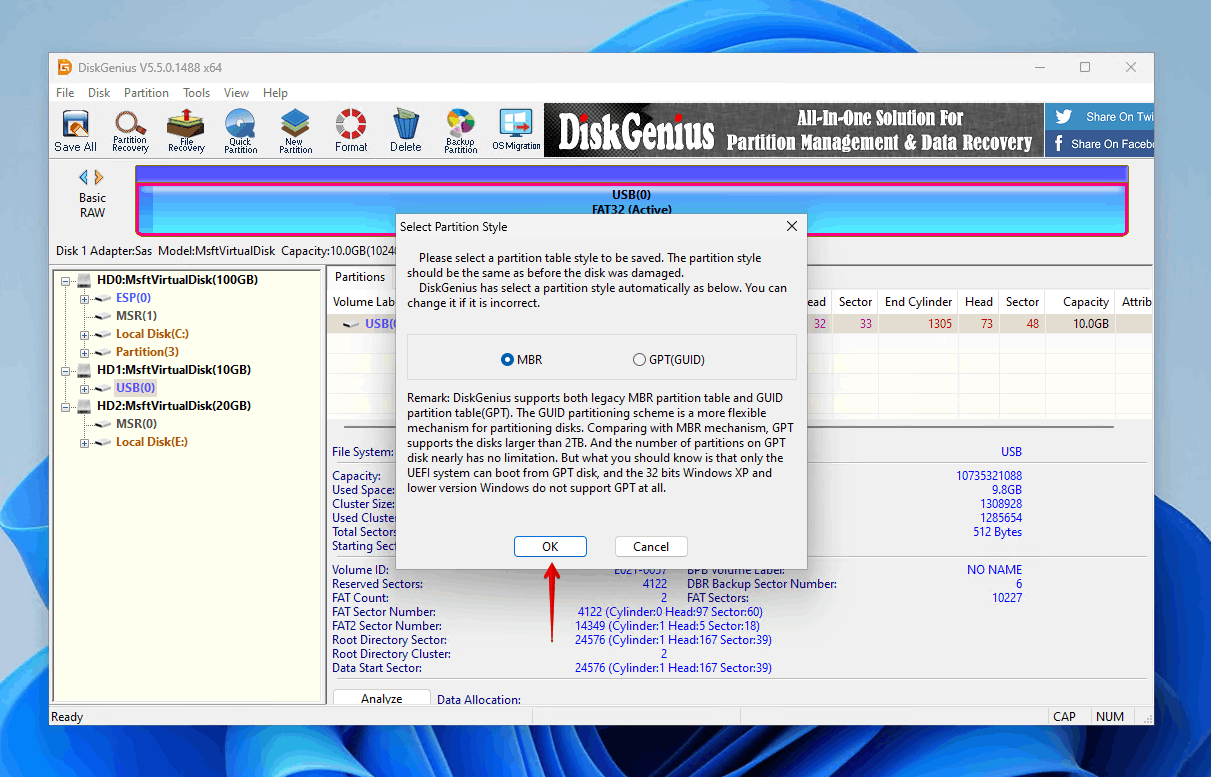Confirm the partition style with OK
This screenshot has height=777, width=1211.
click(550, 546)
